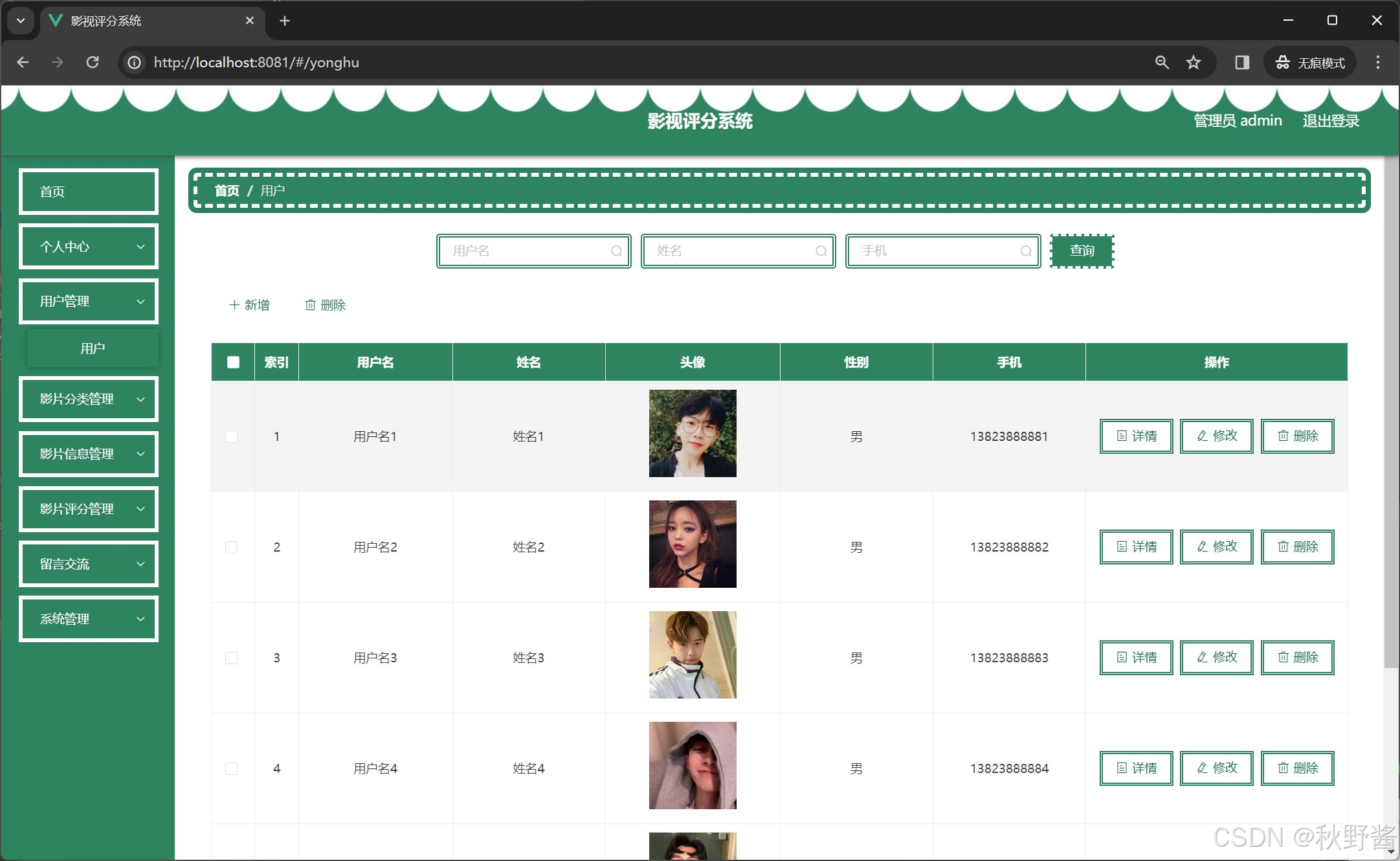1400x861 pixels.
Task: Tick checkbox for row 用户名2
Action: [x=231, y=548]
